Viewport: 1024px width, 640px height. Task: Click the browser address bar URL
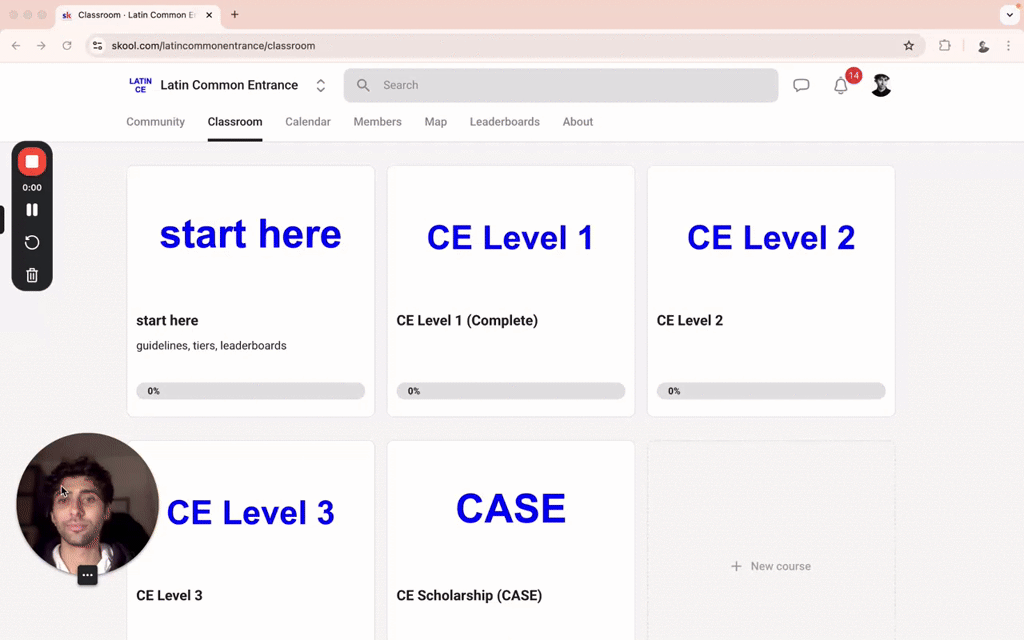(213, 46)
